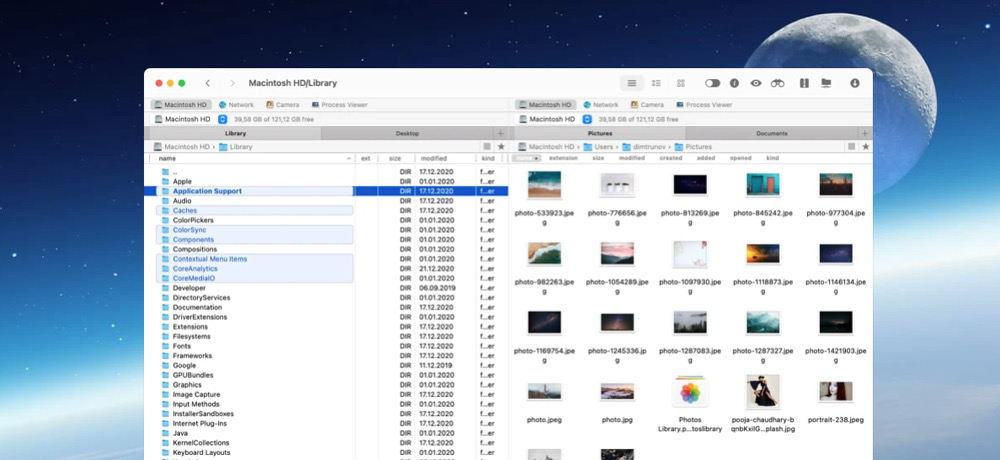
Task: Select the Photos Library thumbnail
Action: coord(689,391)
